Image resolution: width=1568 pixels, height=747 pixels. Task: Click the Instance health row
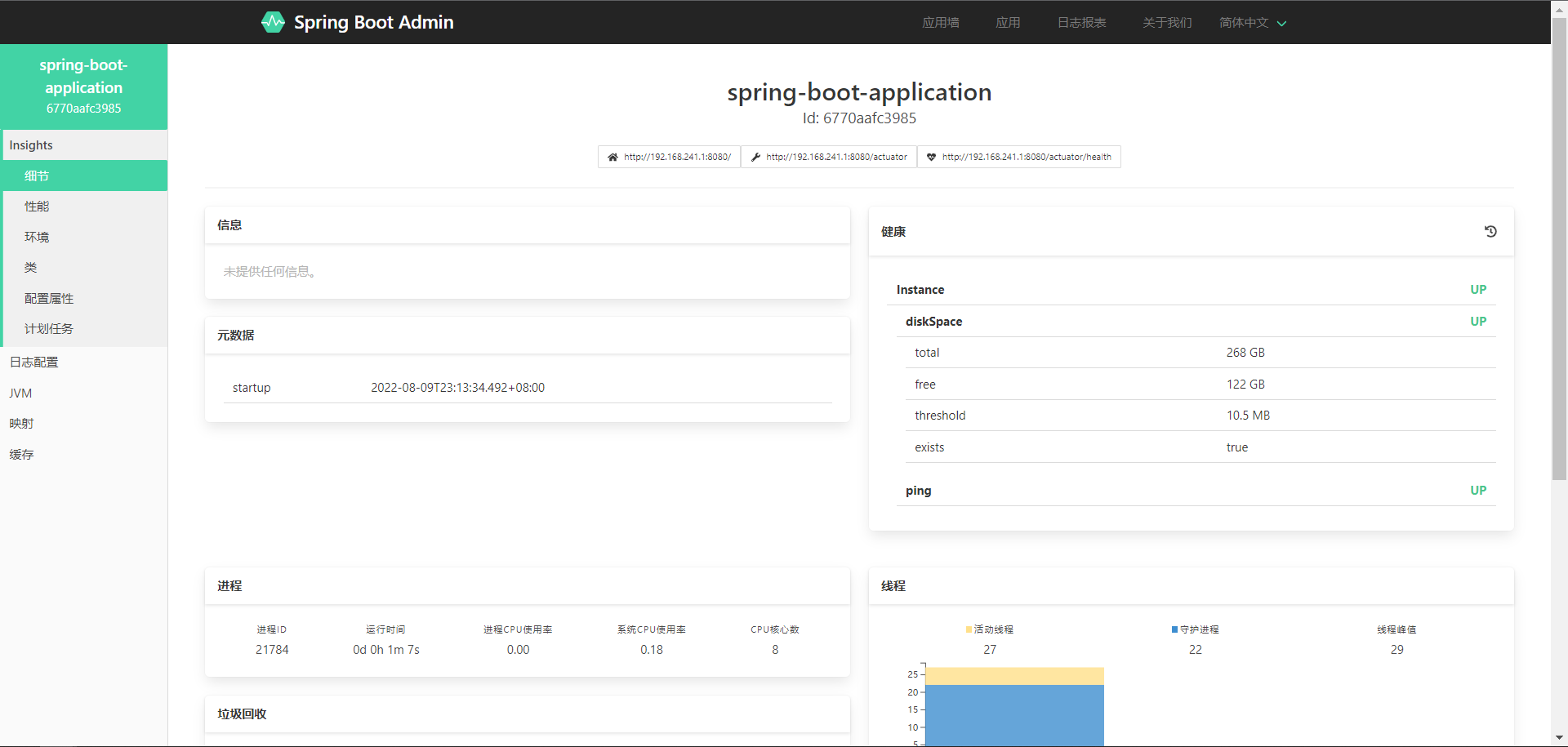click(x=1192, y=290)
